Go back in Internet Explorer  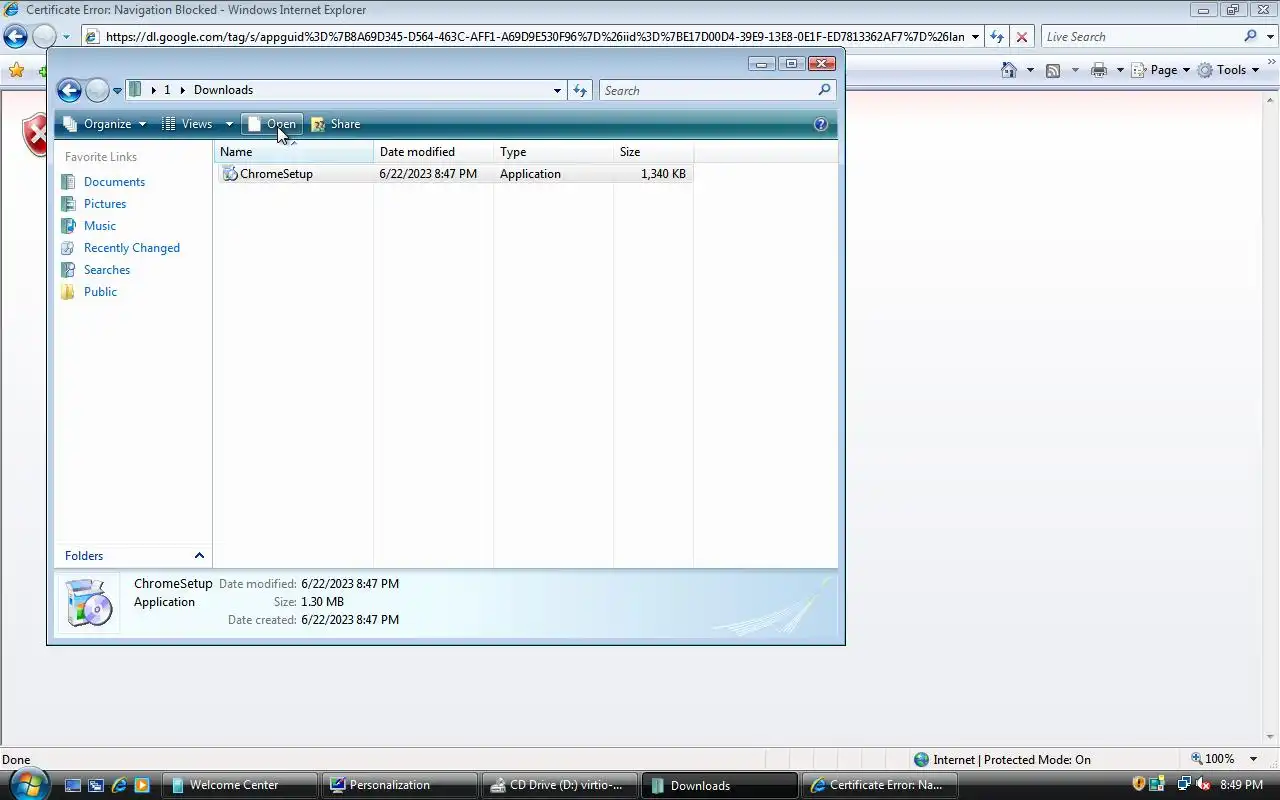15,37
